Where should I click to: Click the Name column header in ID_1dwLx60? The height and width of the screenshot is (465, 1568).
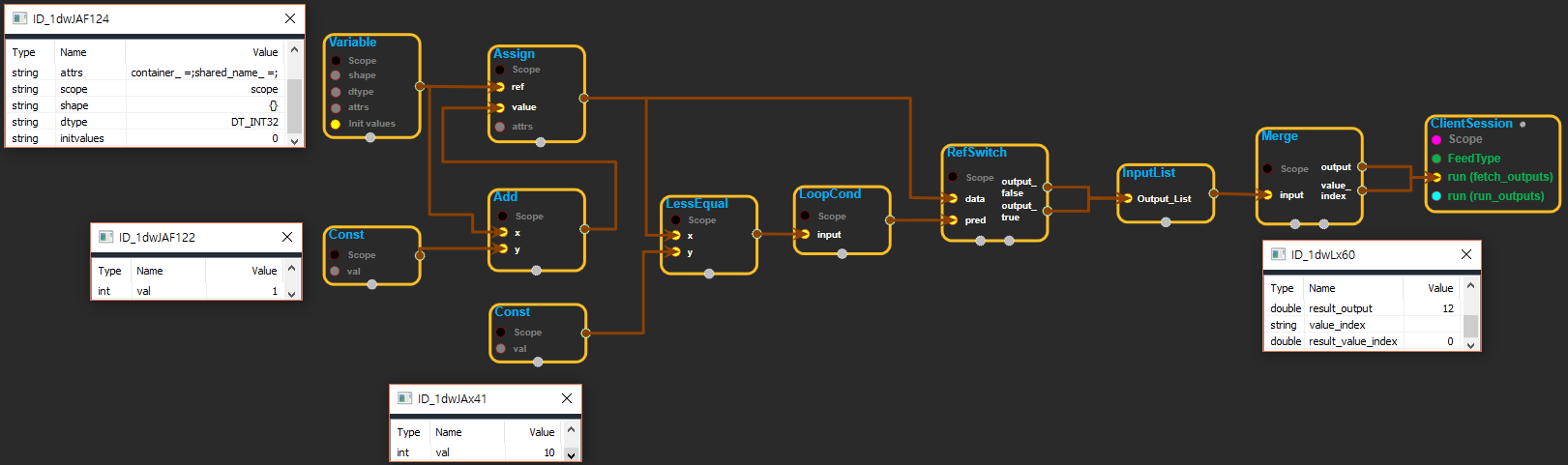[1321, 288]
